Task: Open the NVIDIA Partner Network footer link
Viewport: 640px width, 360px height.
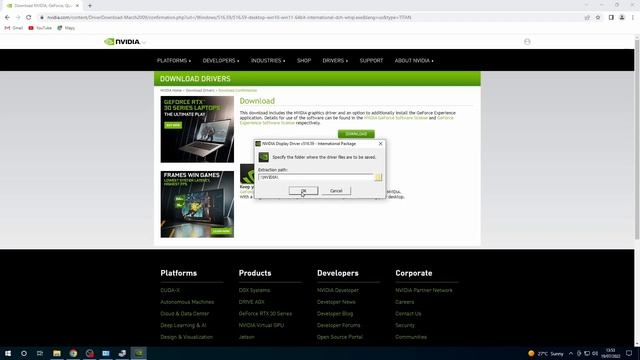Action: (424, 290)
